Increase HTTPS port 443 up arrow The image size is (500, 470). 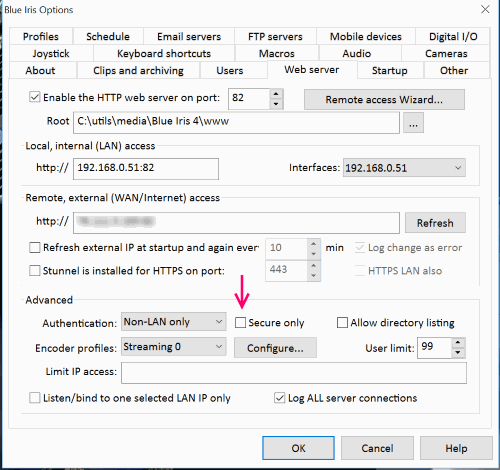click(313, 266)
